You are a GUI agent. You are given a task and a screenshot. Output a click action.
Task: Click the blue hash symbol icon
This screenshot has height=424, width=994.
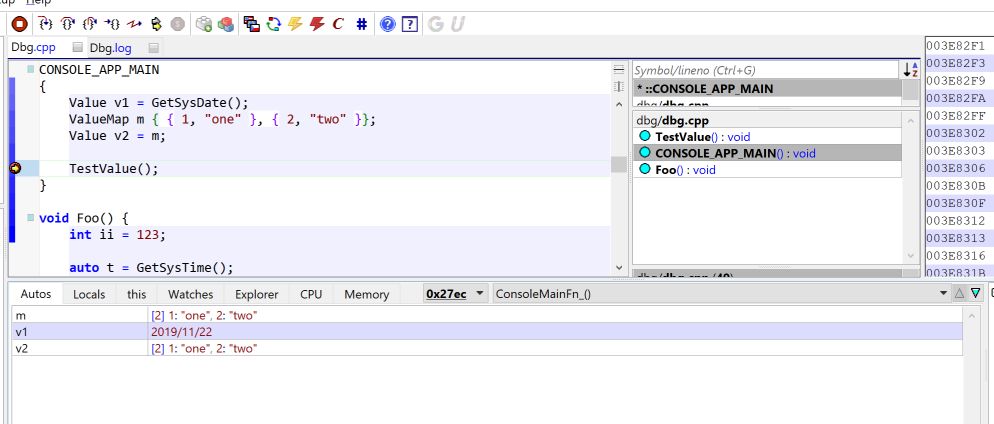361,24
